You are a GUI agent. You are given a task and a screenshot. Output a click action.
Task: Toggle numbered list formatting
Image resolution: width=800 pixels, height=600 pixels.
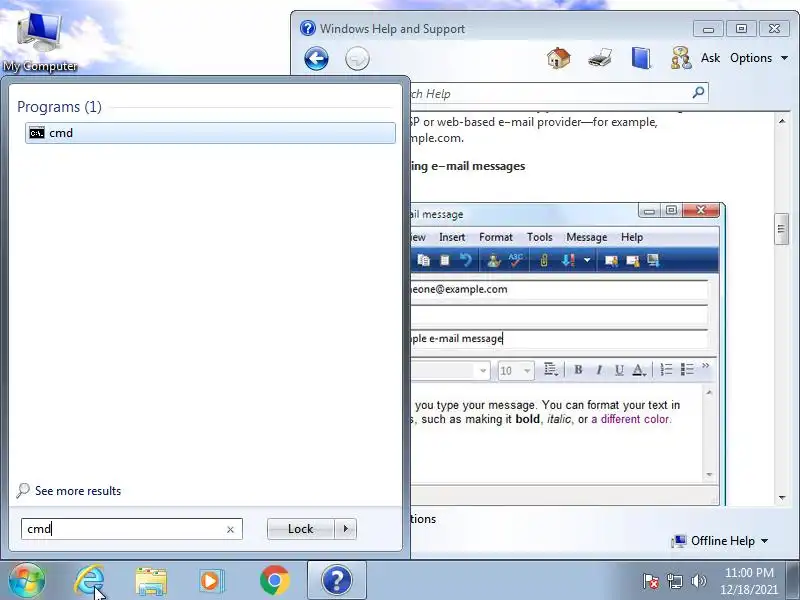(x=666, y=369)
